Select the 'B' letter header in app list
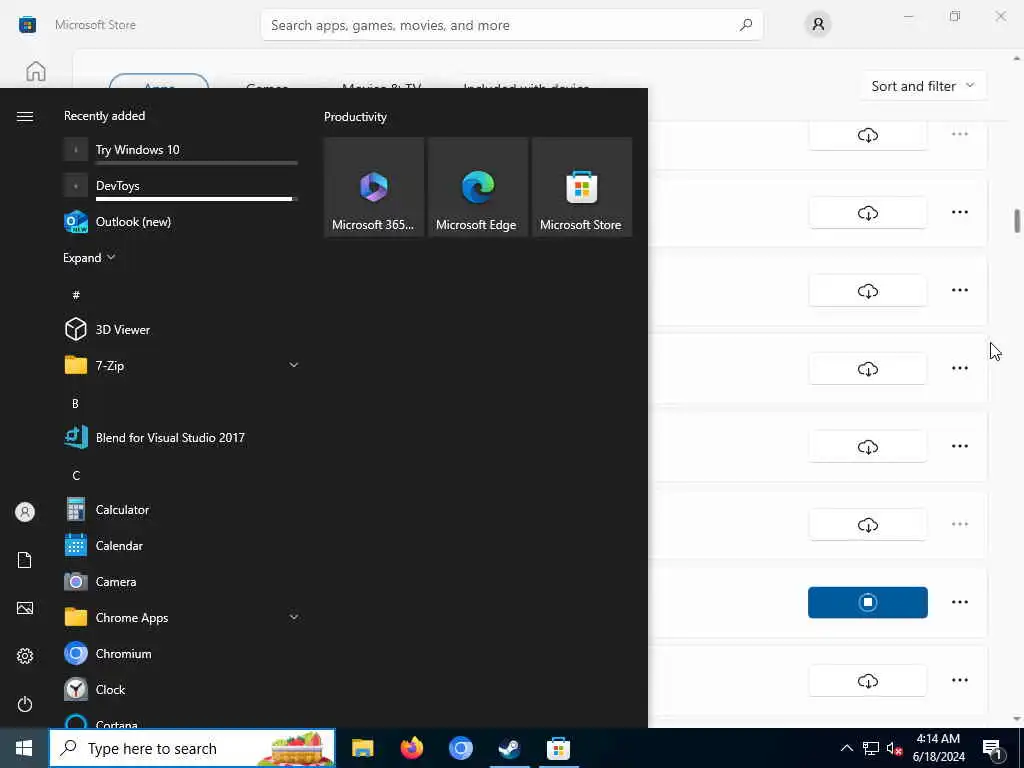Viewport: 1024px width, 768px height. (76, 404)
